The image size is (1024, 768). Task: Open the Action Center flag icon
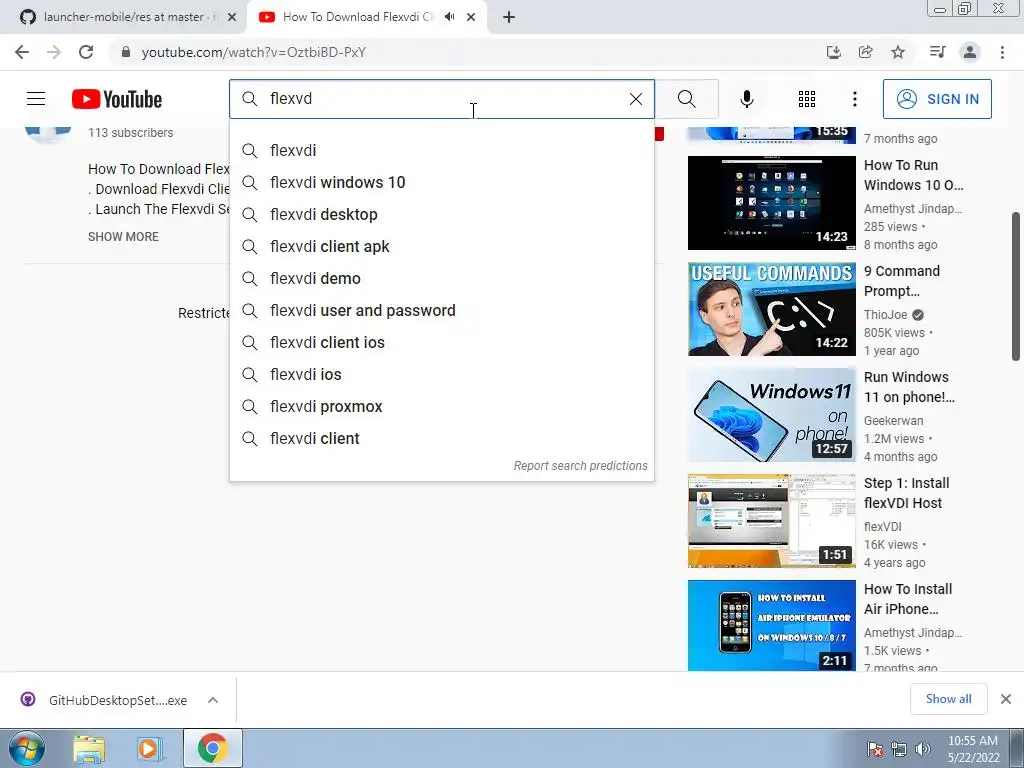coord(874,749)
